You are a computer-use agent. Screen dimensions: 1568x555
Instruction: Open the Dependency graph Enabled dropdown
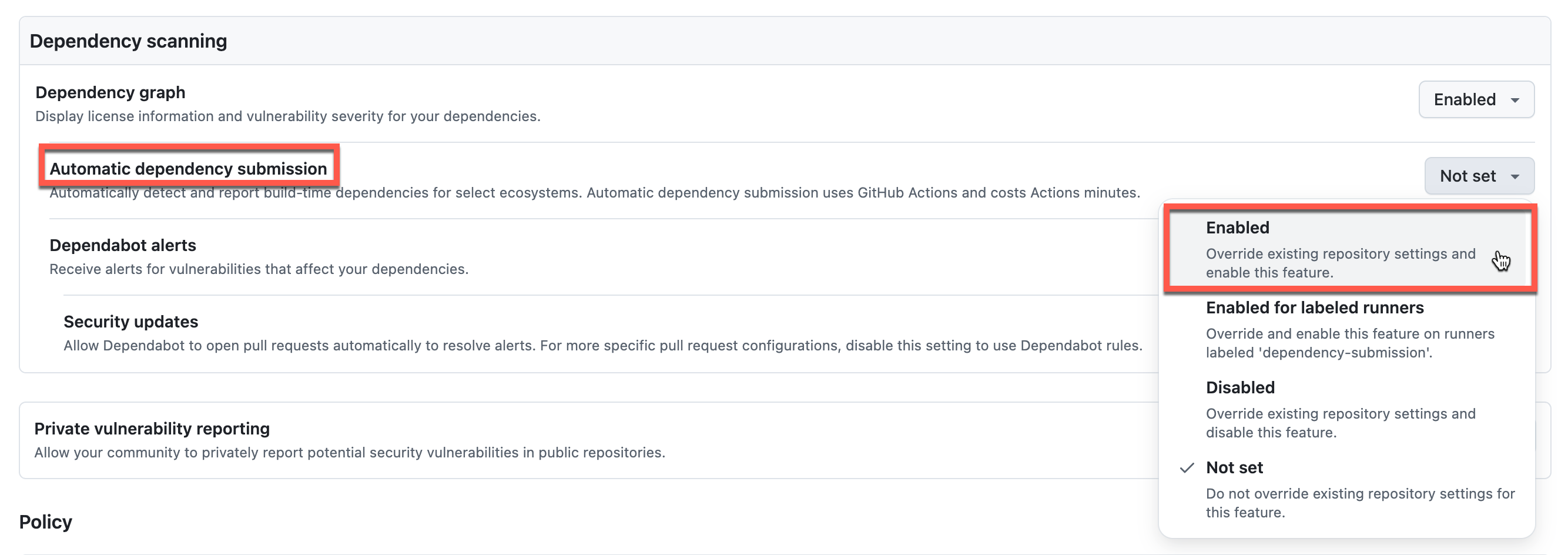1476,99
